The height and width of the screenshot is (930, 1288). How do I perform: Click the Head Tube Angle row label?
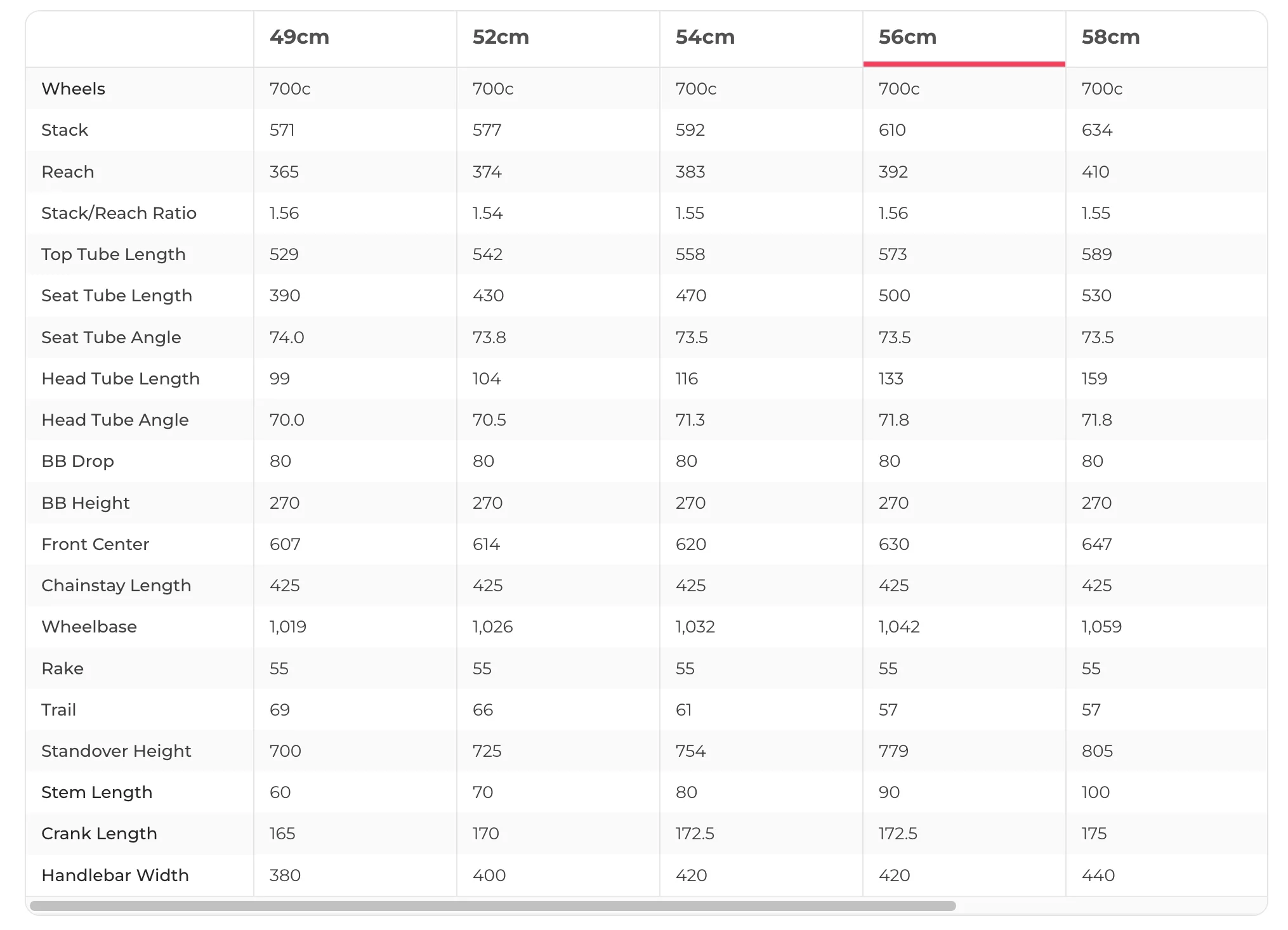pyautogui.click(x=115, y=420)
